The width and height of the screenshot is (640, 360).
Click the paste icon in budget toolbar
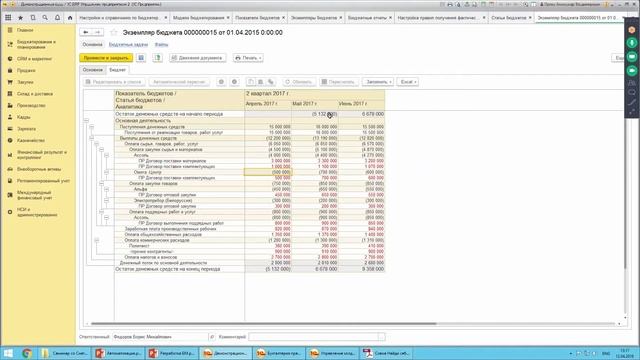click(261, 82)
